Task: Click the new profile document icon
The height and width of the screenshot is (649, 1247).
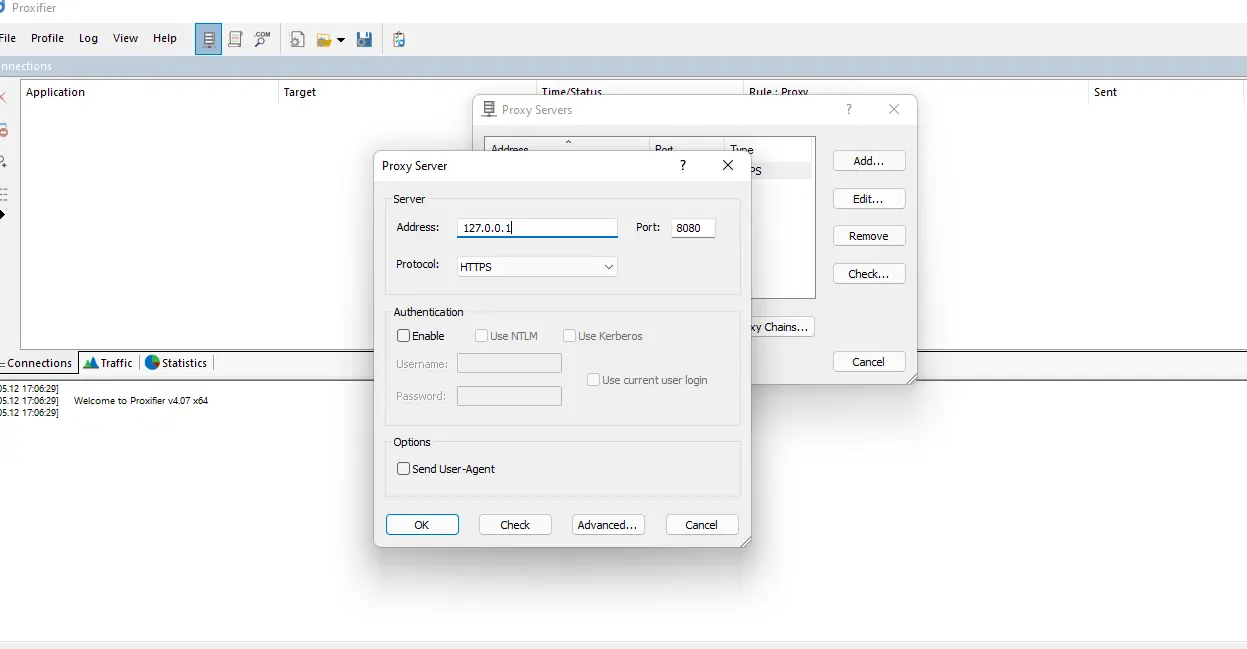Action: [297, 39]
